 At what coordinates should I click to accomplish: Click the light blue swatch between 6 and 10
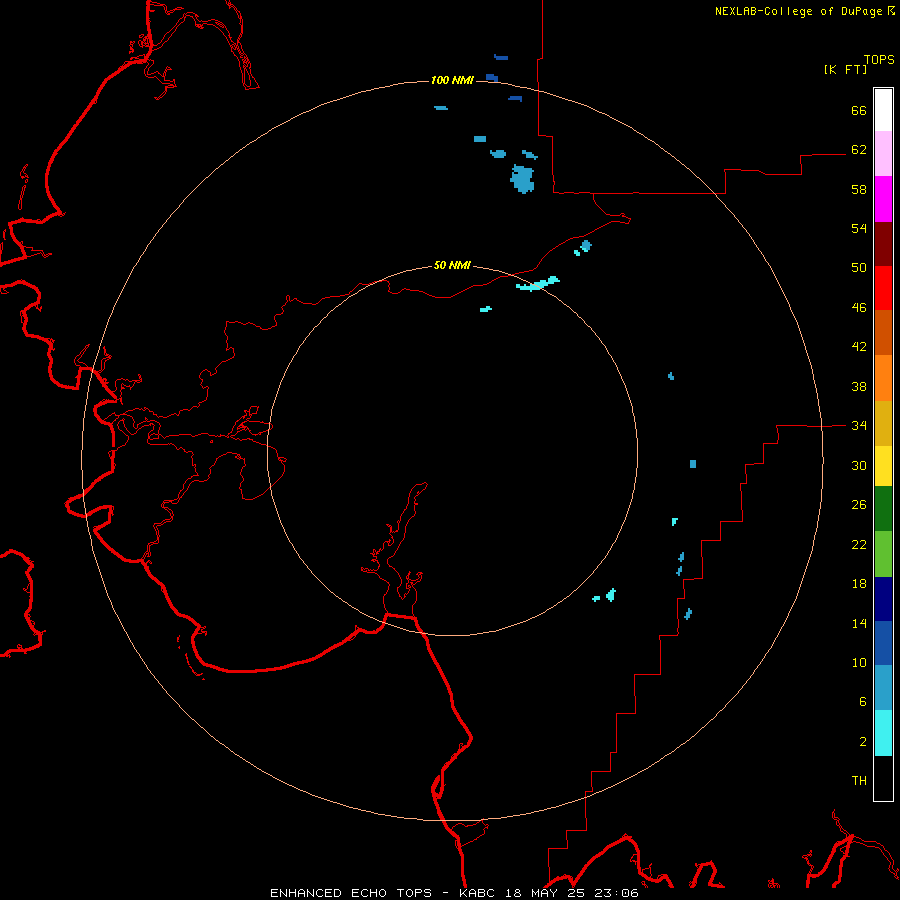[883, 688]
